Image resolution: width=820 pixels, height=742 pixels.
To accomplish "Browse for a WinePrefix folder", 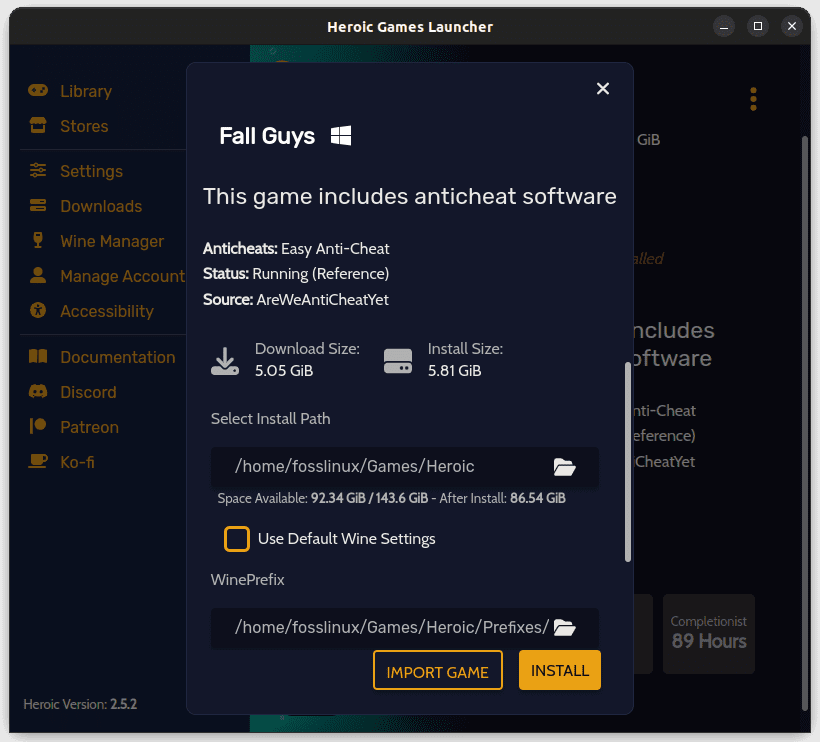I will tap(564, 627).
